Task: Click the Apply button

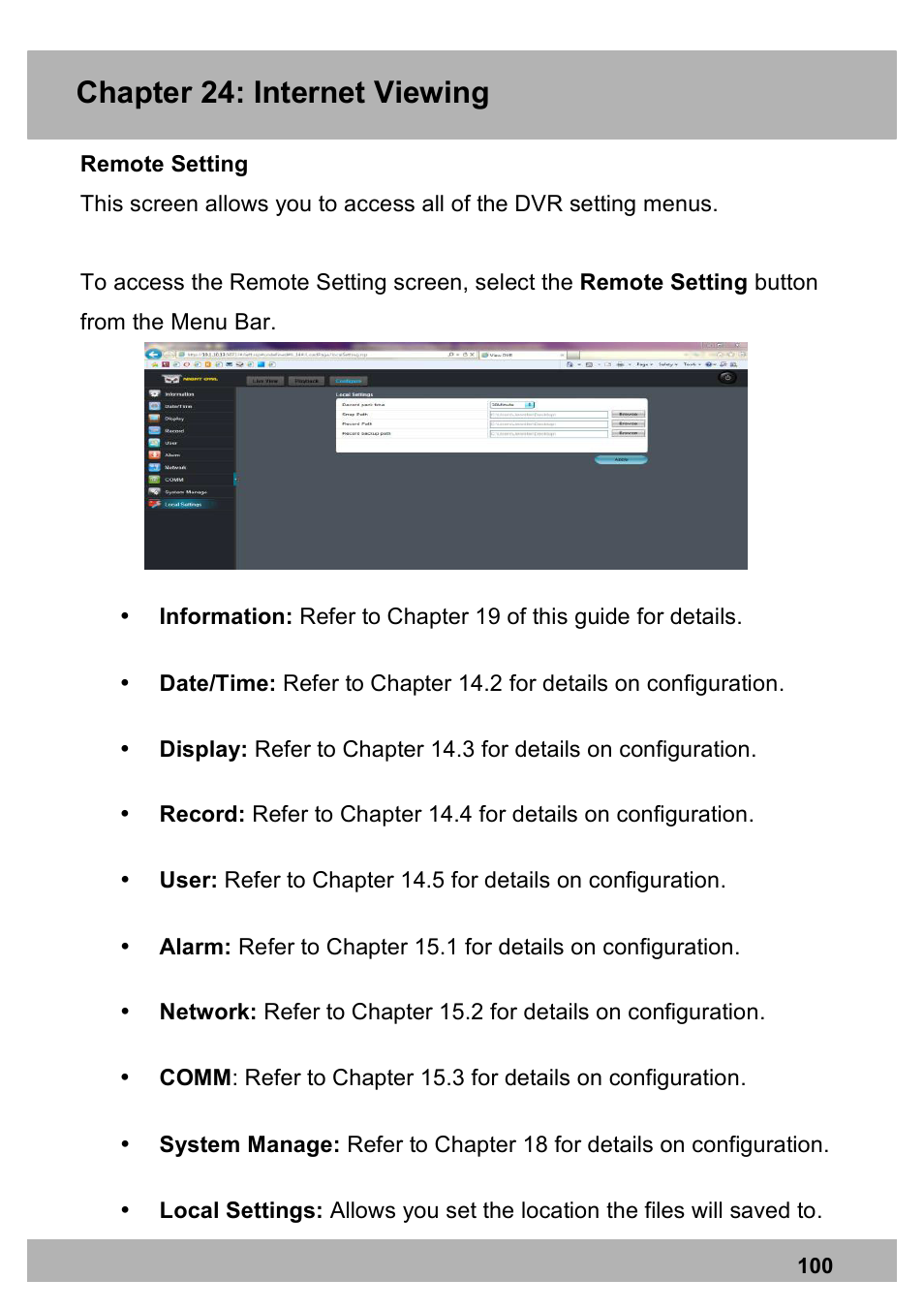Action: click(621, 459)
